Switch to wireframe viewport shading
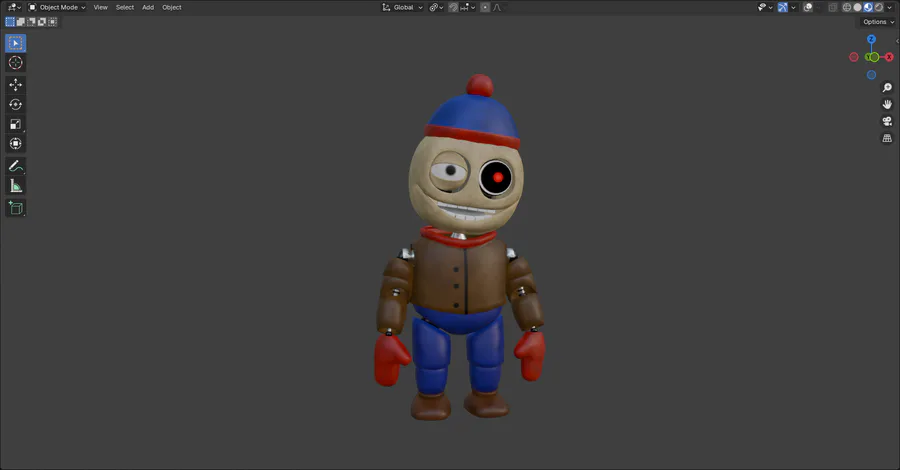 tap(847, 7)
